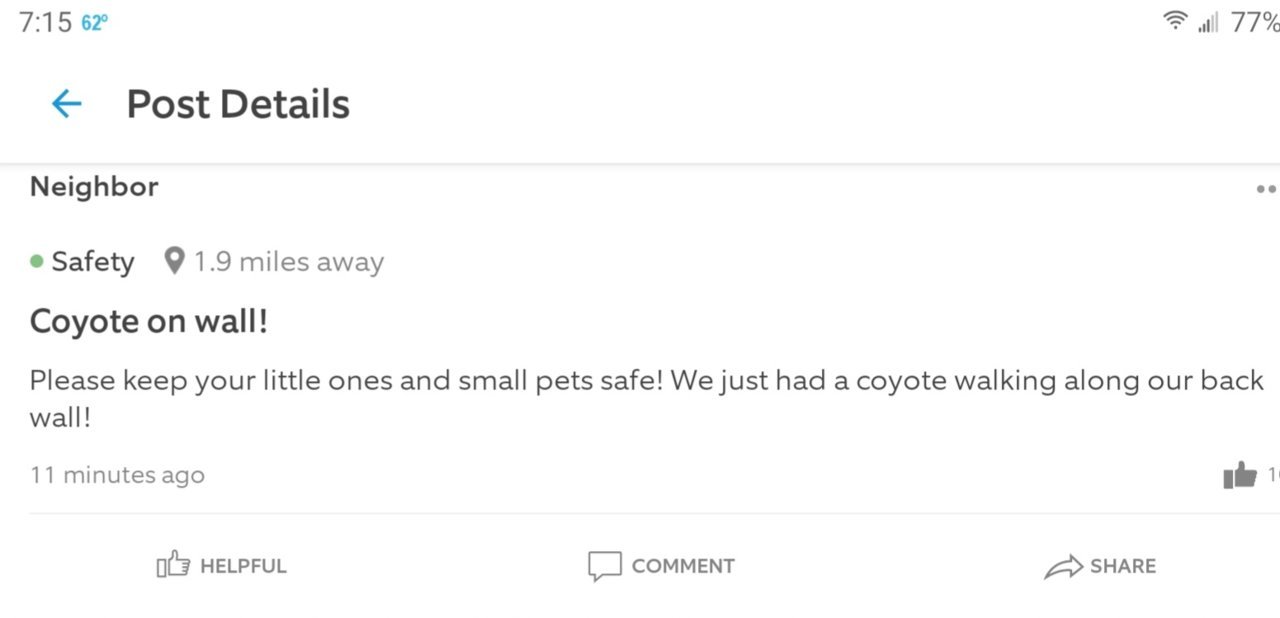Mark the post as HELPFUL

243,566
